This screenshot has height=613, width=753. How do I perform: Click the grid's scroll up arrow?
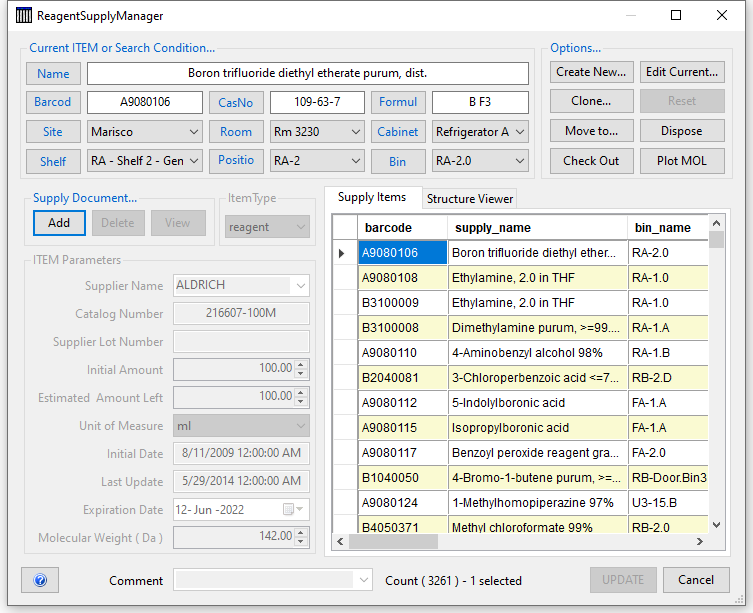point(716,223)
